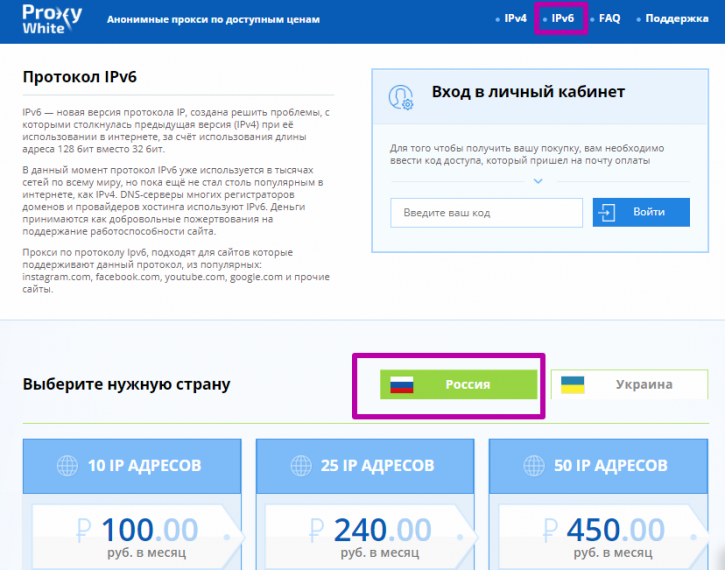Viewport: 725px width, 570px height.
Task: Select the Украина country tab
Action: pos(629,384)
